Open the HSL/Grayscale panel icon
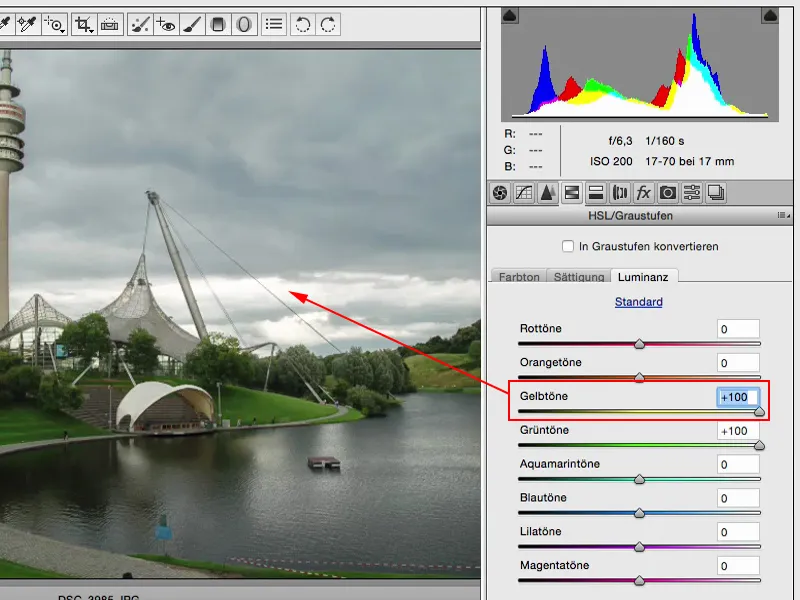The width and height of the screenshot is (800, 600). click(x=571, y=193)
